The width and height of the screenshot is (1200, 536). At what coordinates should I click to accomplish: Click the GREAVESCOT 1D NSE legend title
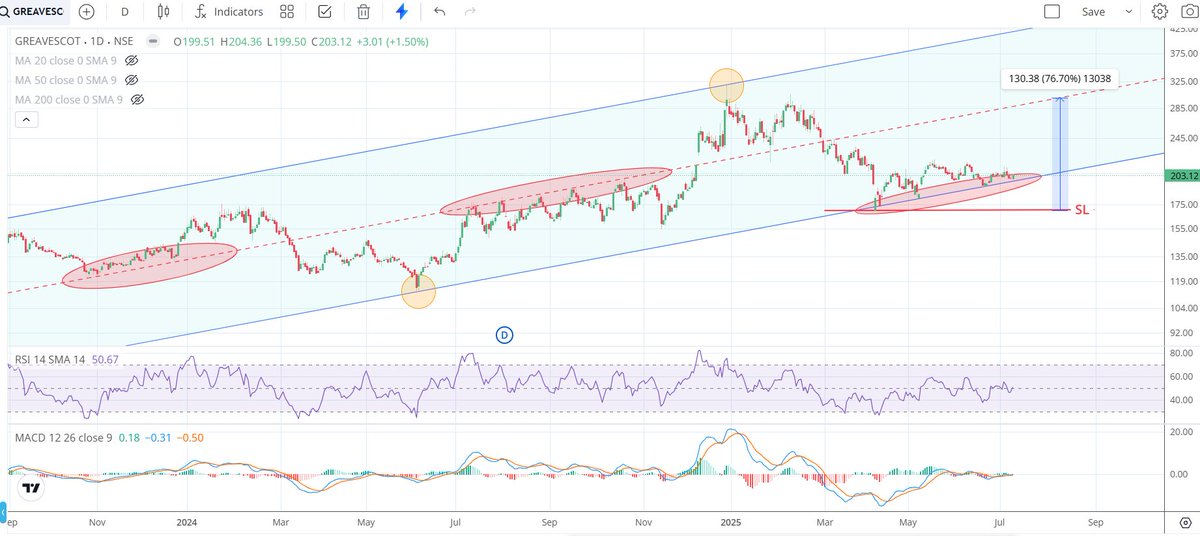coord(75,42)
